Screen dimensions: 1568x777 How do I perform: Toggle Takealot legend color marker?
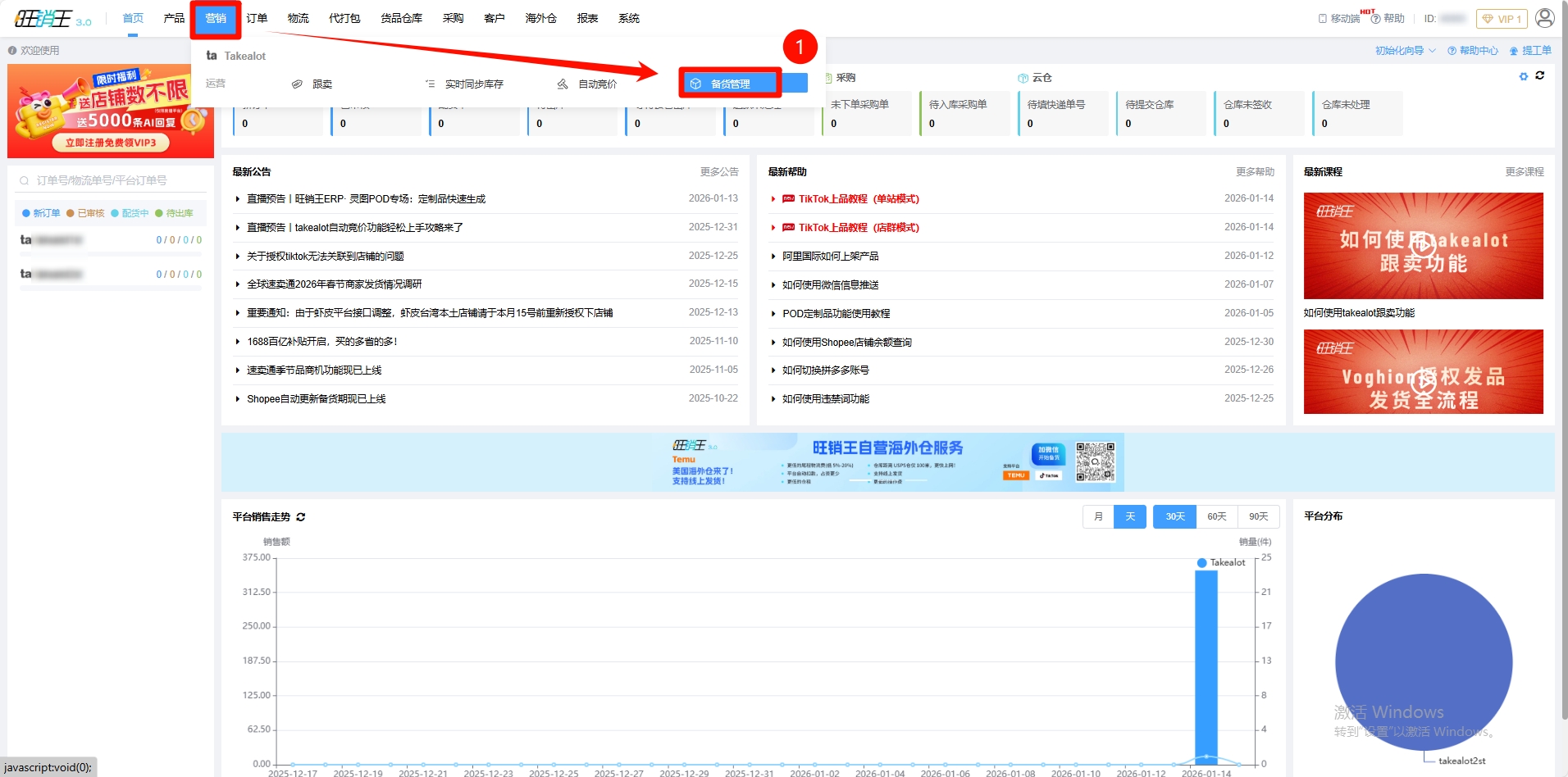(x=1201, y=563)
